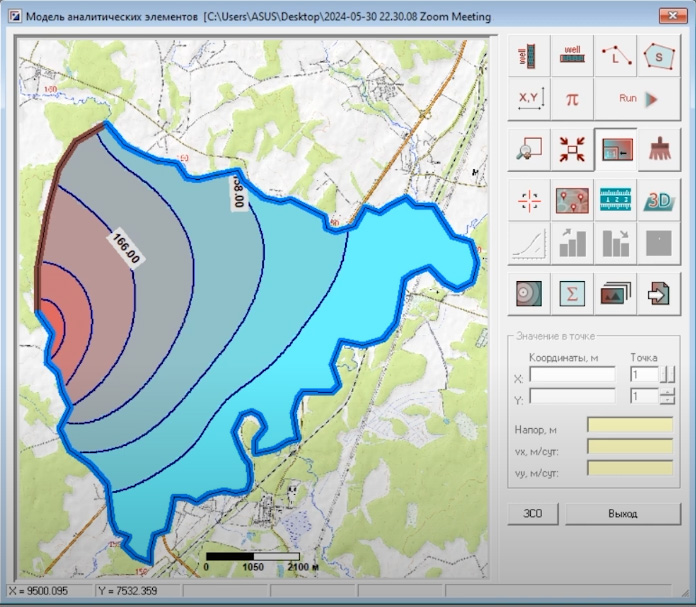Click the gray square icon
696x607 pixels.
point(659,243)
